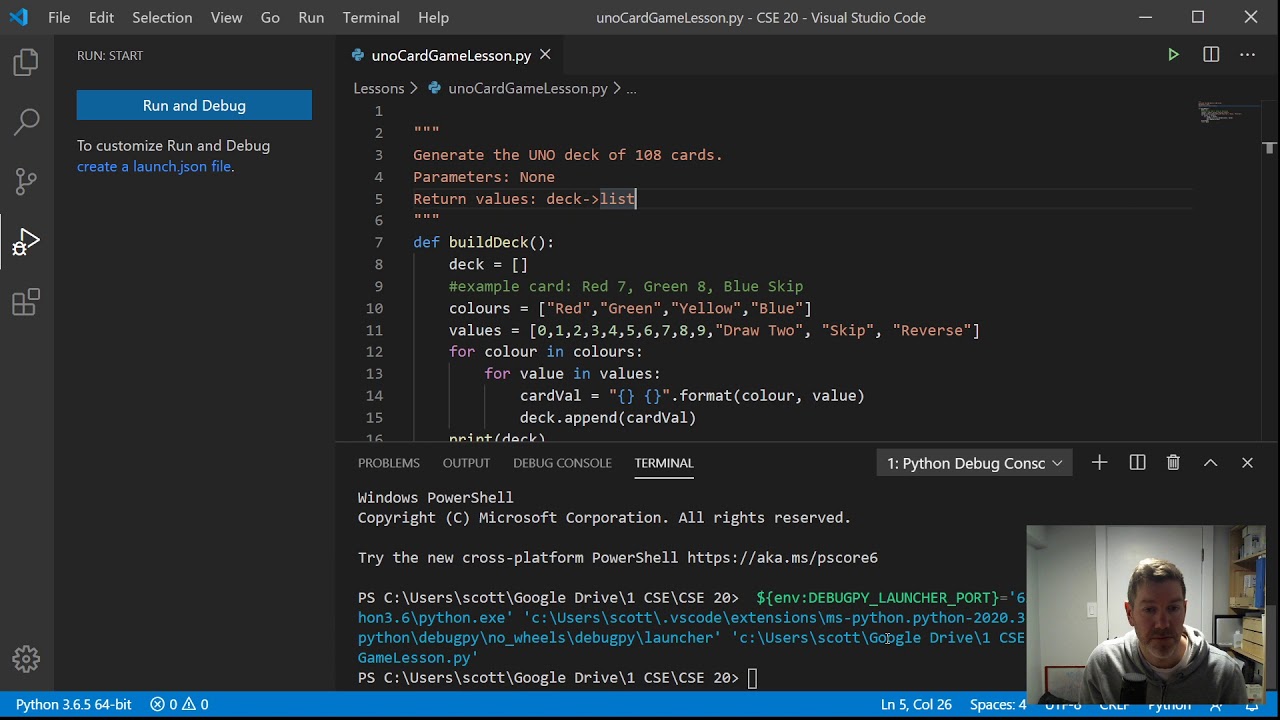
Task: Open the Python Debug Console terminal dropdown
Action: (974, 463)
